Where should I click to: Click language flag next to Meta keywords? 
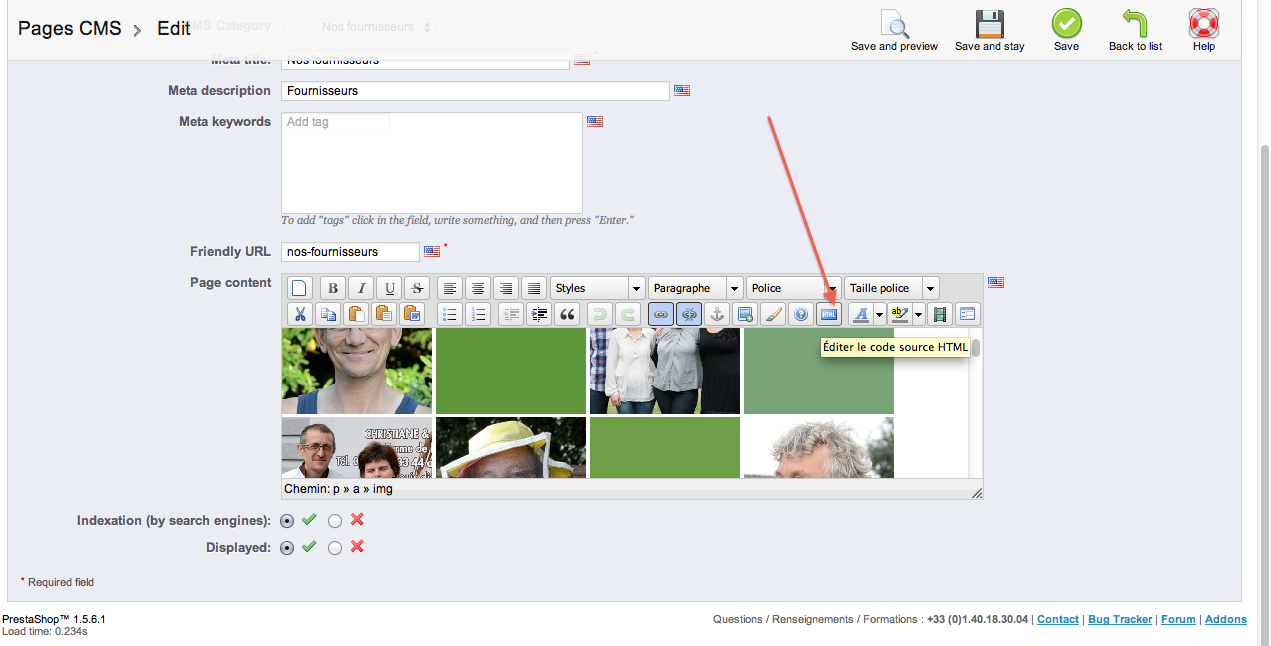[x=595, y=121]
